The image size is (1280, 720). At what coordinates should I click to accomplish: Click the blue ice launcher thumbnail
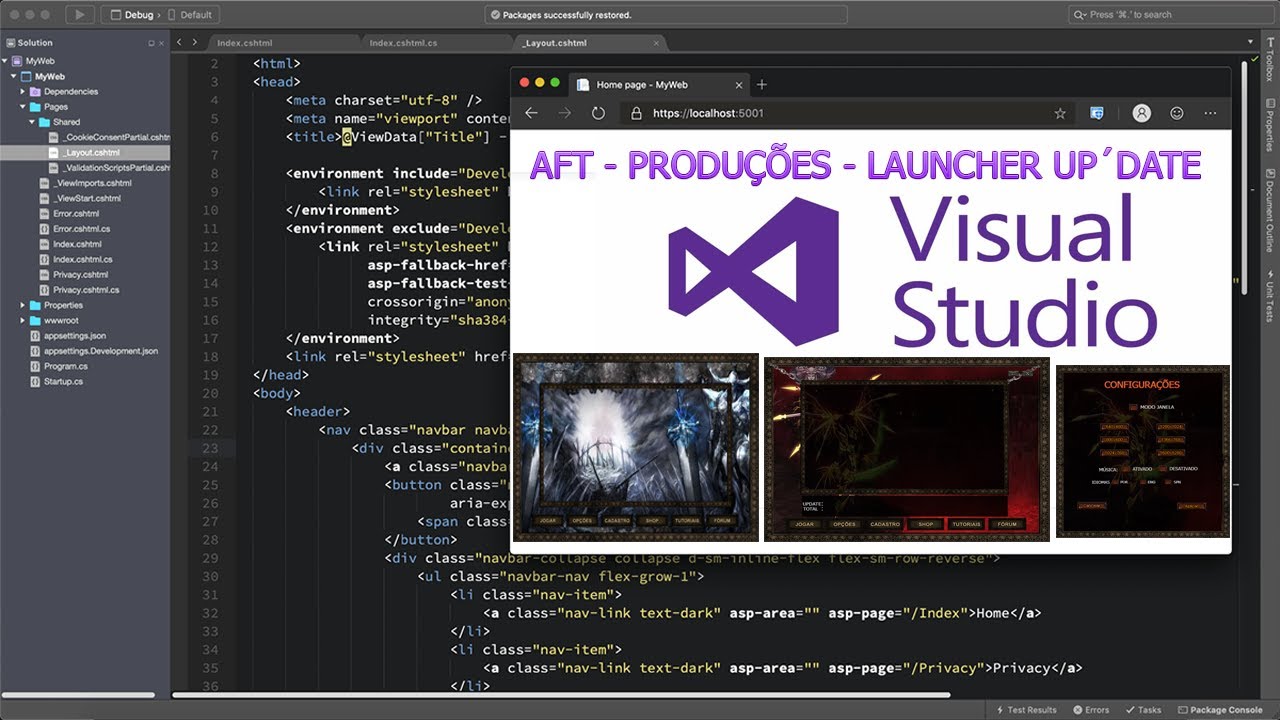click(x=635, y=446)
